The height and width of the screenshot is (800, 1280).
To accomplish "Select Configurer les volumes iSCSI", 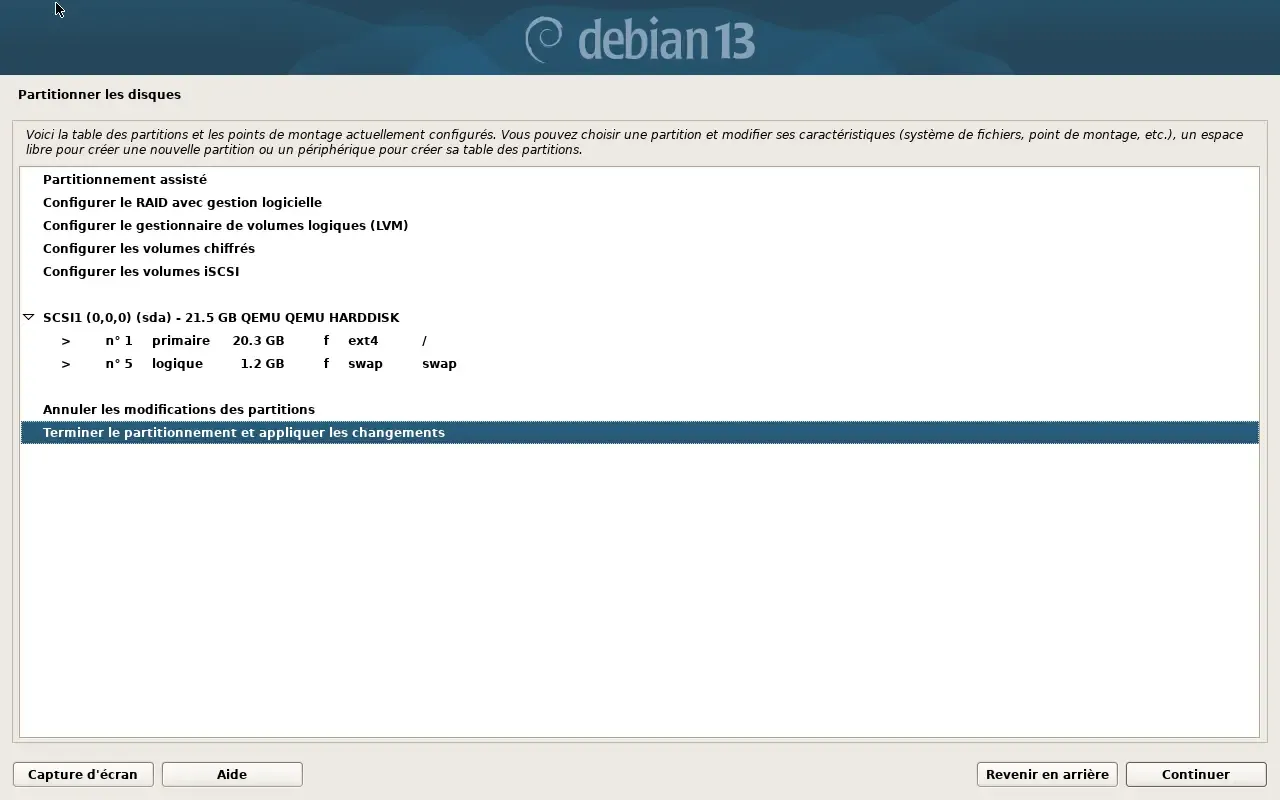I will [639, 272].
